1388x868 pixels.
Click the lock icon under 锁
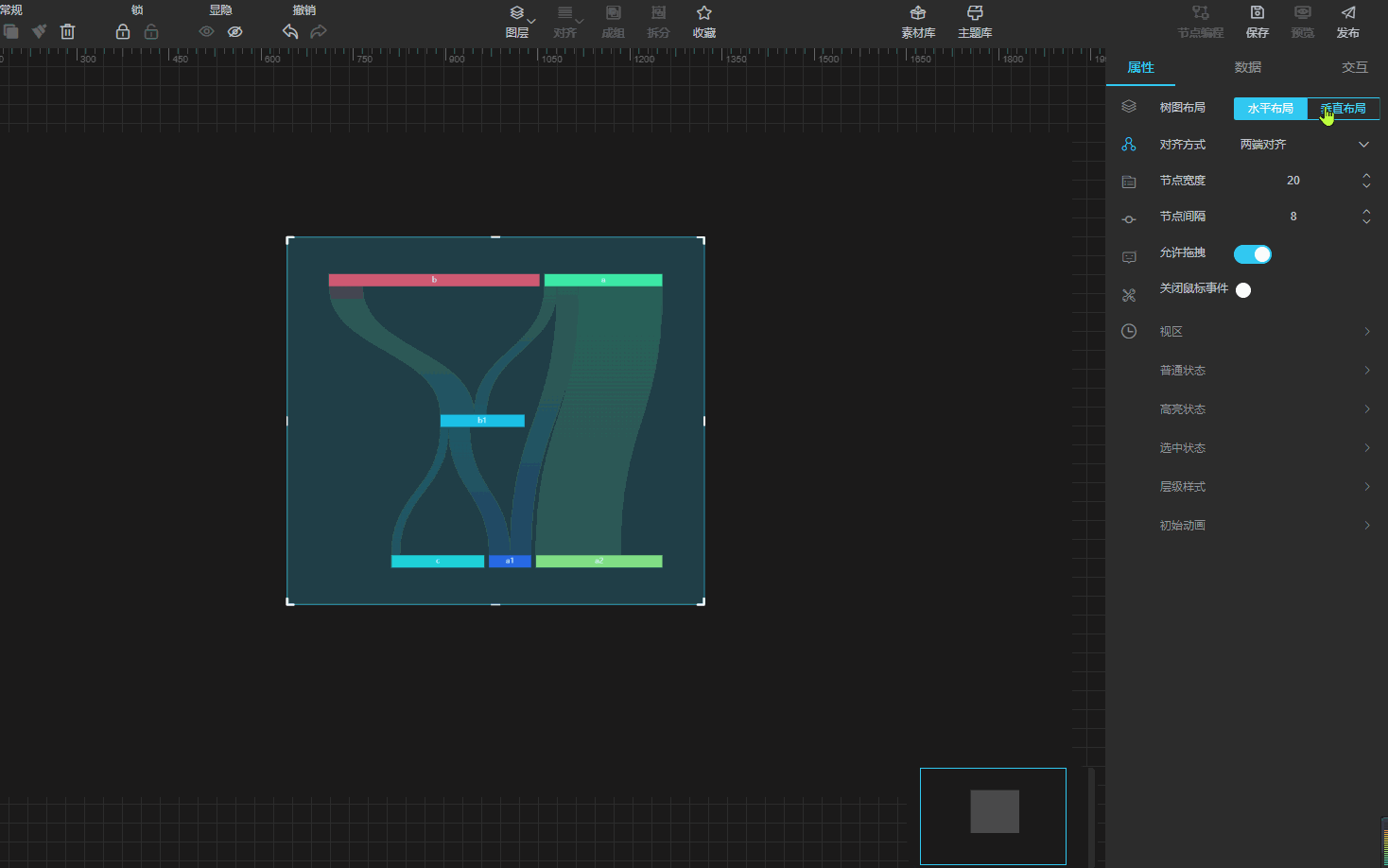coord(123,31)
